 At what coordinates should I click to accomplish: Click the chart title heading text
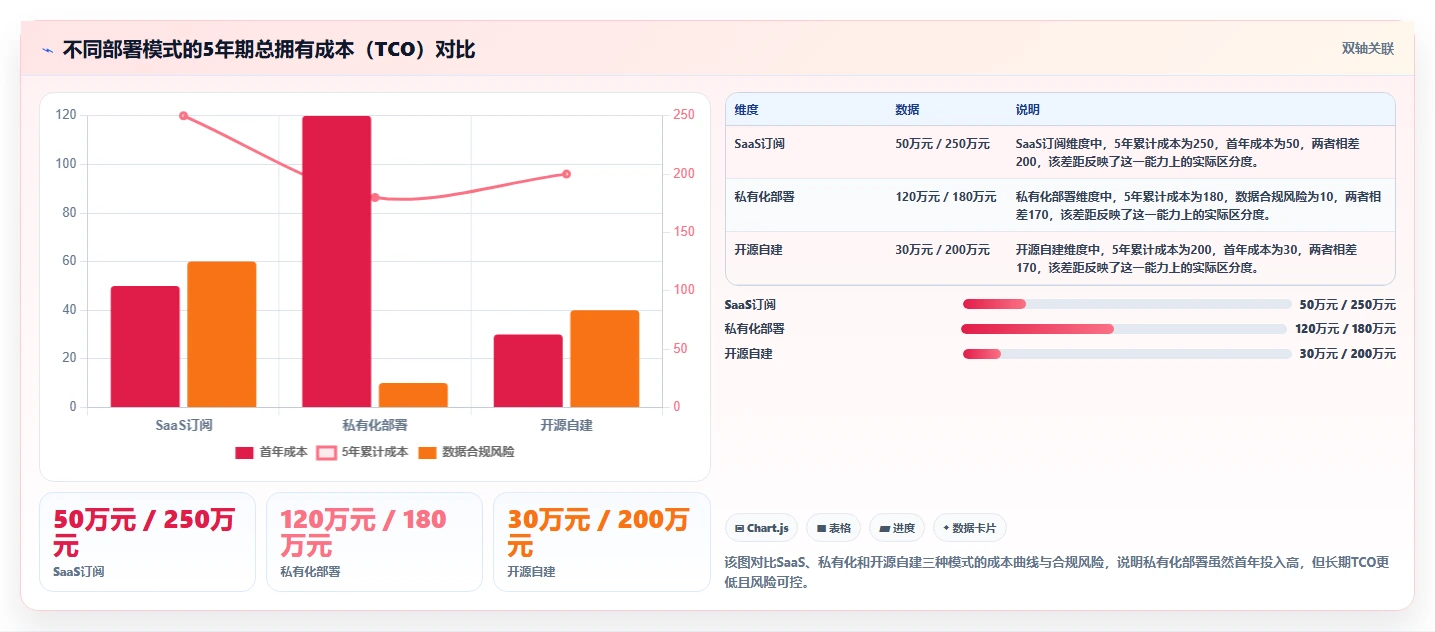[269, 50]
